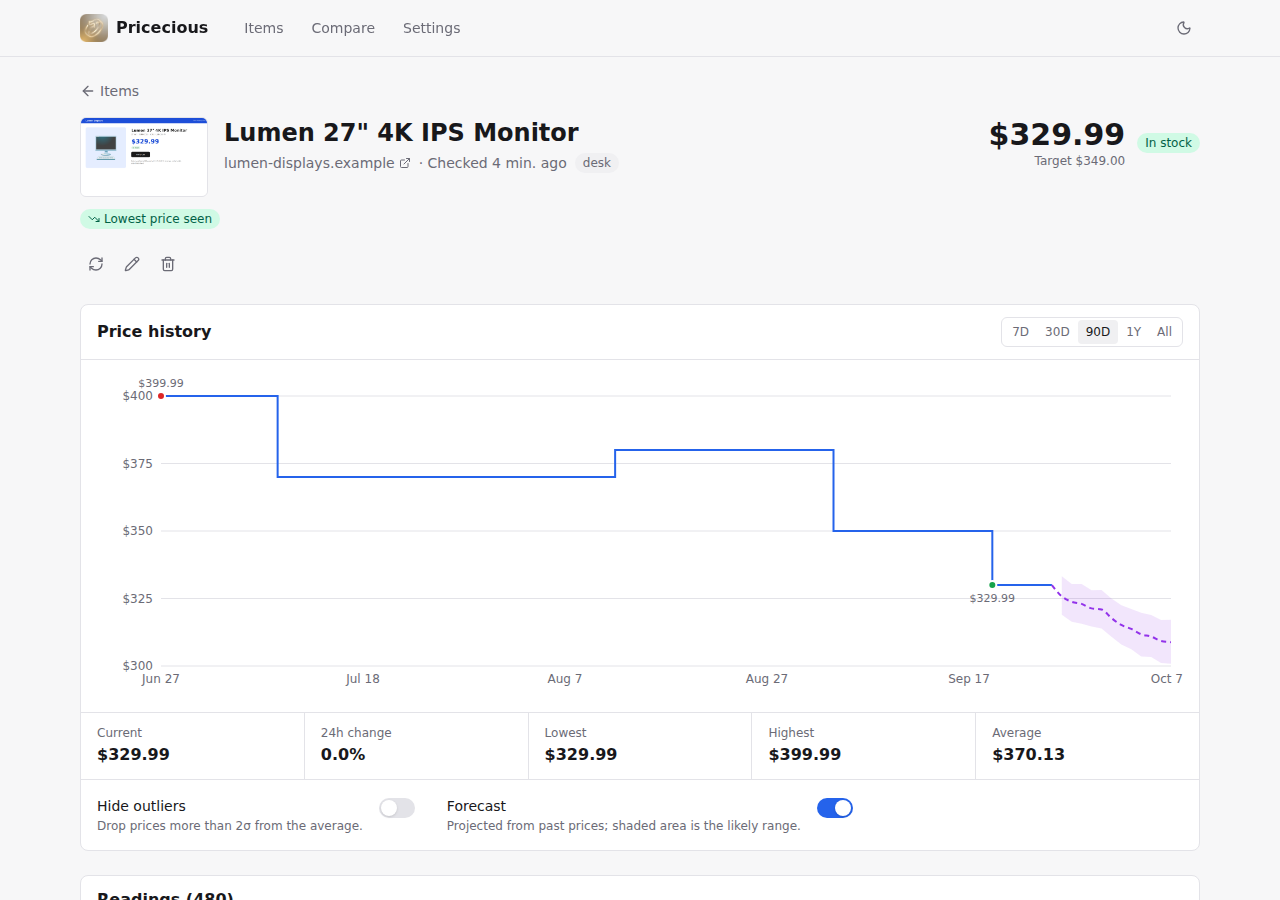Disable the Forecast switch
This screenshot has width=1280, height=900.
(x=835, y=808)
